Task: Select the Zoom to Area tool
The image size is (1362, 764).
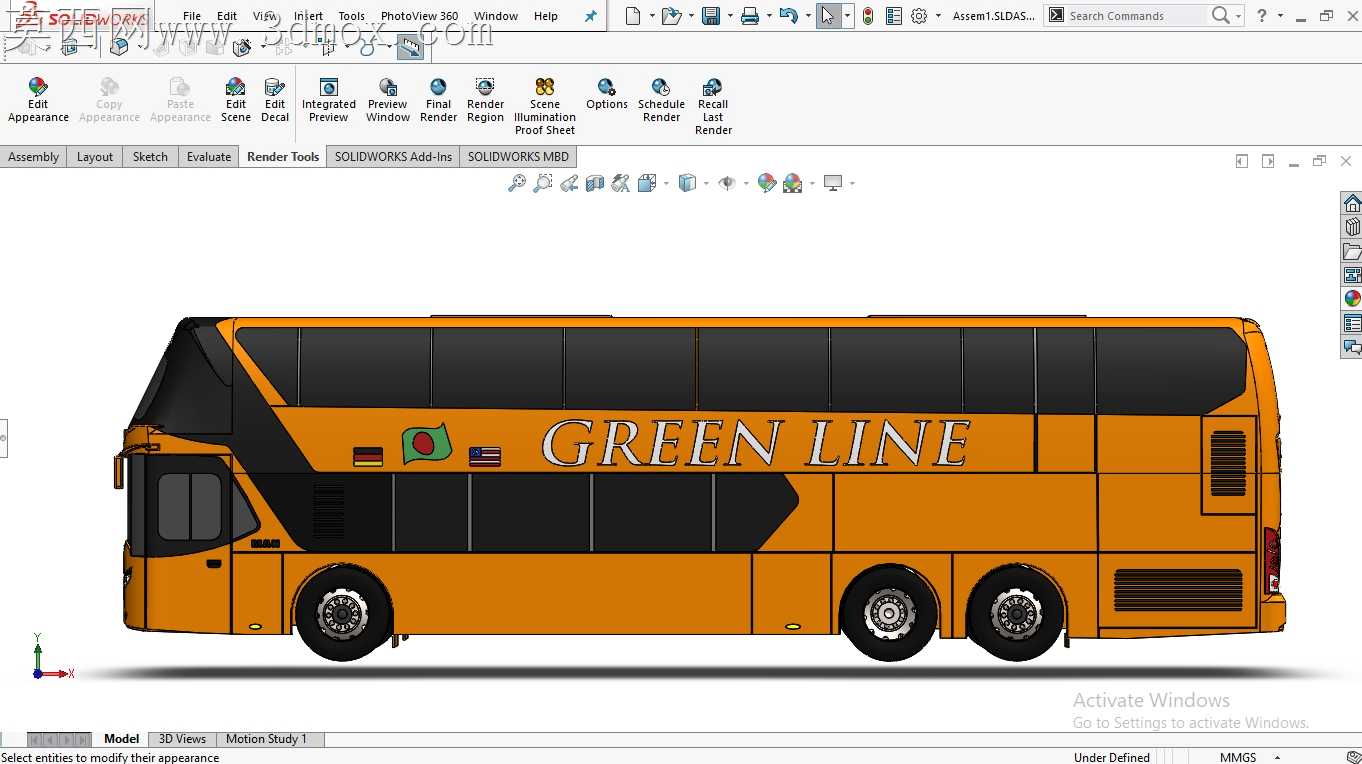Action: (543, 183)
